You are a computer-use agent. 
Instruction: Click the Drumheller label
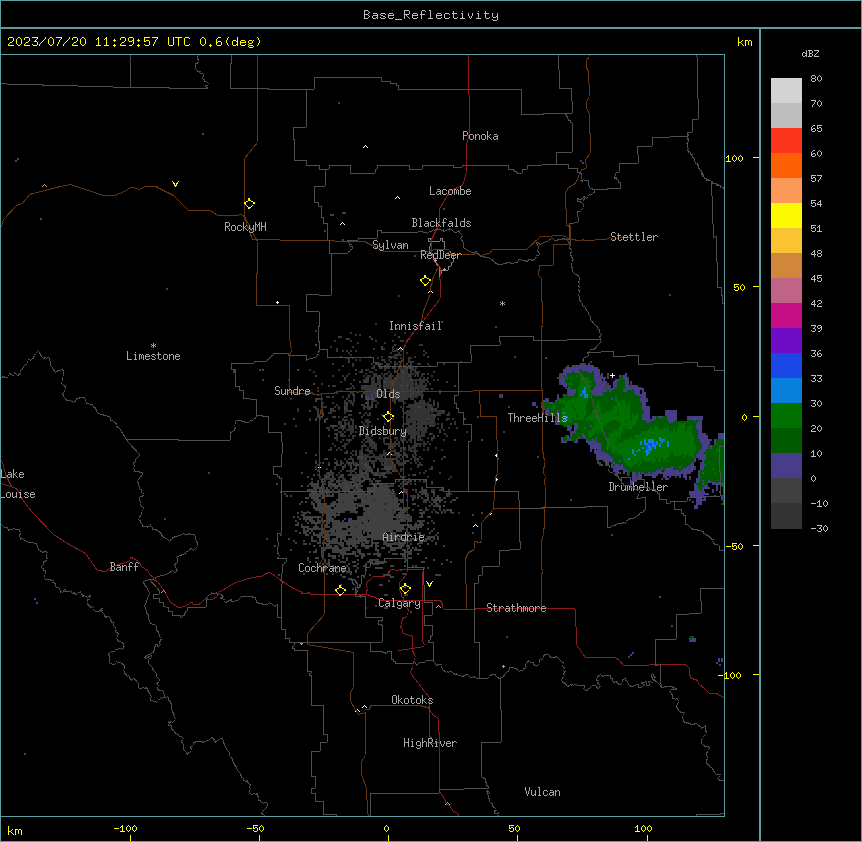click(x=638, y=487)
